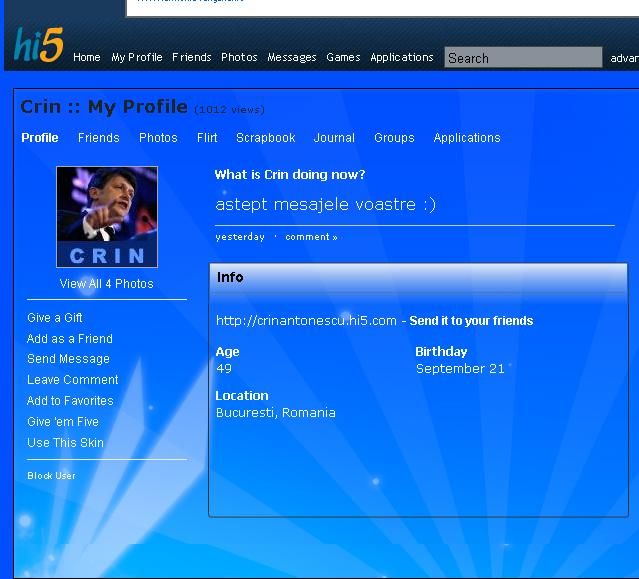The width and height of the screenshot is (639, 579).
Task: Click the hi5 logo
Action: 38,45
